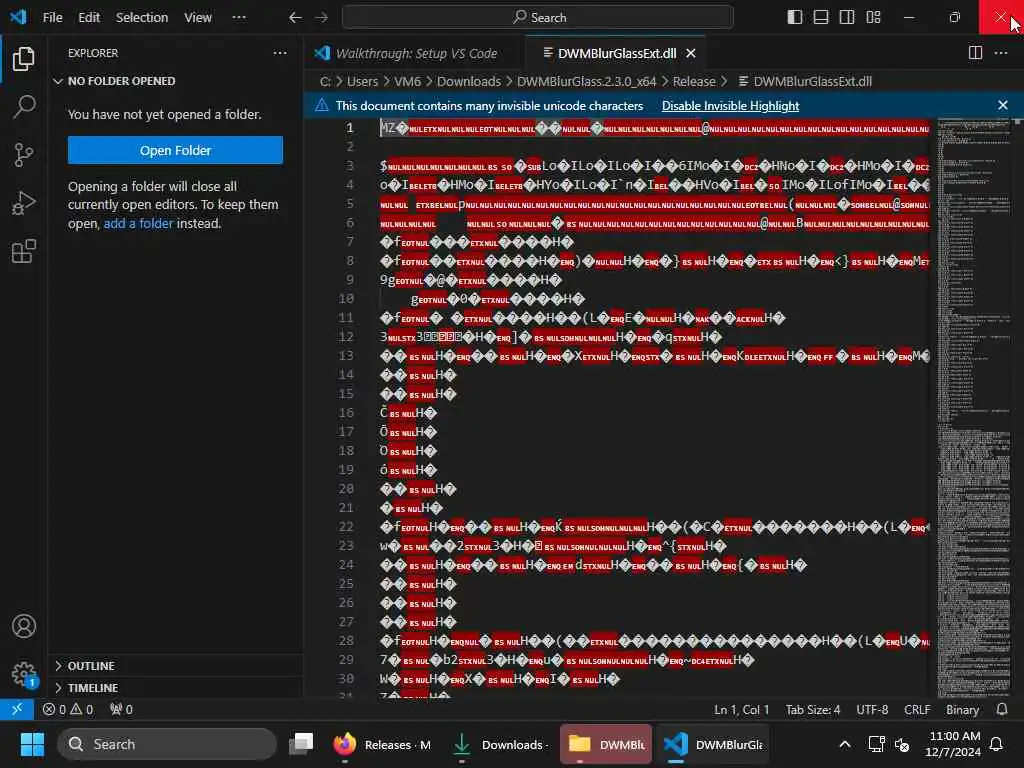Screen dimensions: 1024x768
Task: Switch to Downloads taskbar window
Action: click(500, 744)
